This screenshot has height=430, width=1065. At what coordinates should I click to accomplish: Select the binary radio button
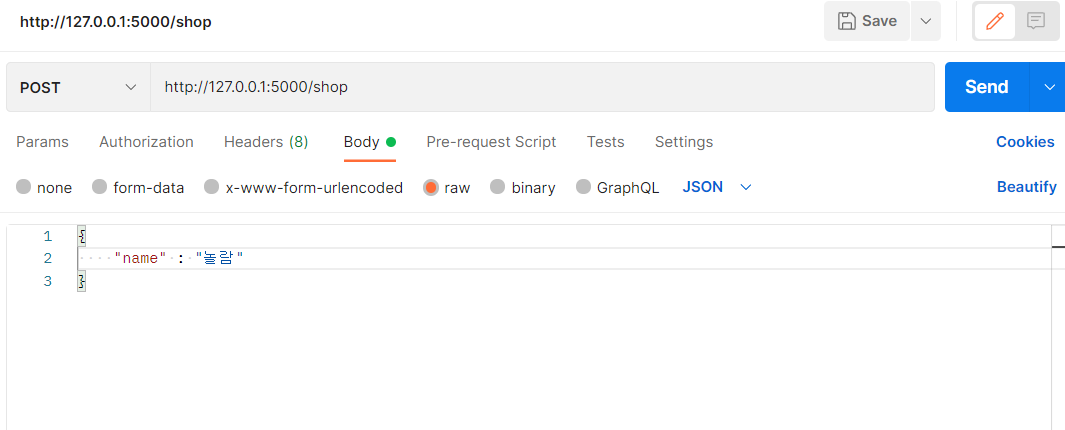tap(498, 187)
